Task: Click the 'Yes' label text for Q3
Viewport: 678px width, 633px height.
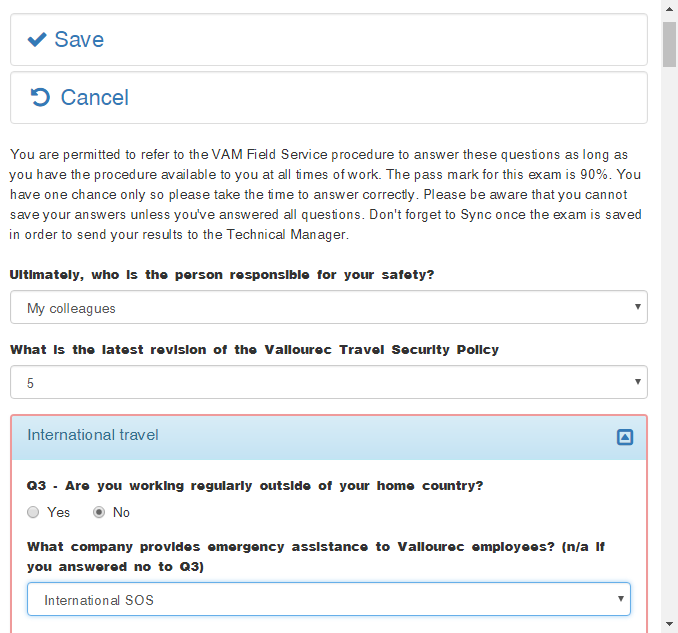Action: click(x=59, y=512)
